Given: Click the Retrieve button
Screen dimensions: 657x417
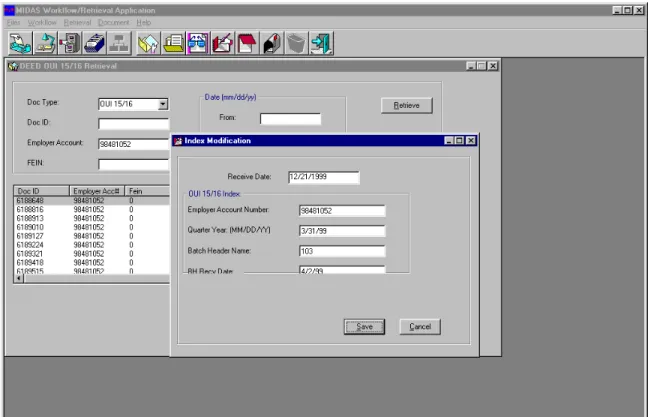Looking at the screenshot, I should pos(406,106).
